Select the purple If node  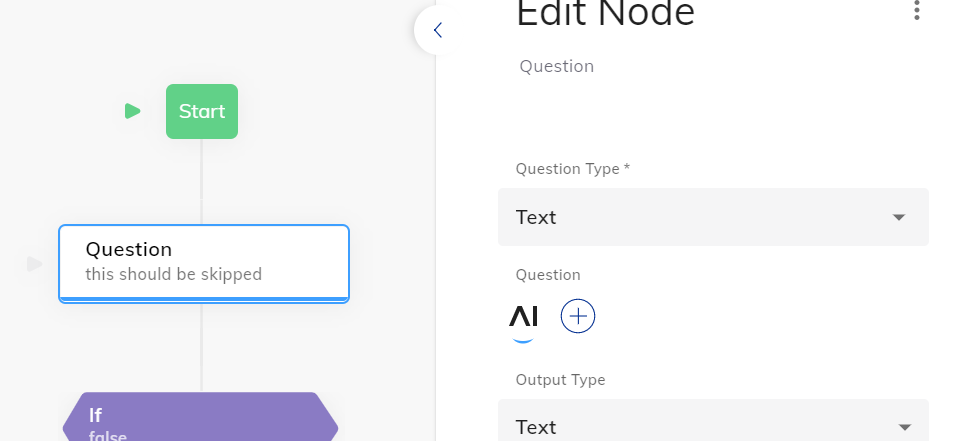coord(200,417)
